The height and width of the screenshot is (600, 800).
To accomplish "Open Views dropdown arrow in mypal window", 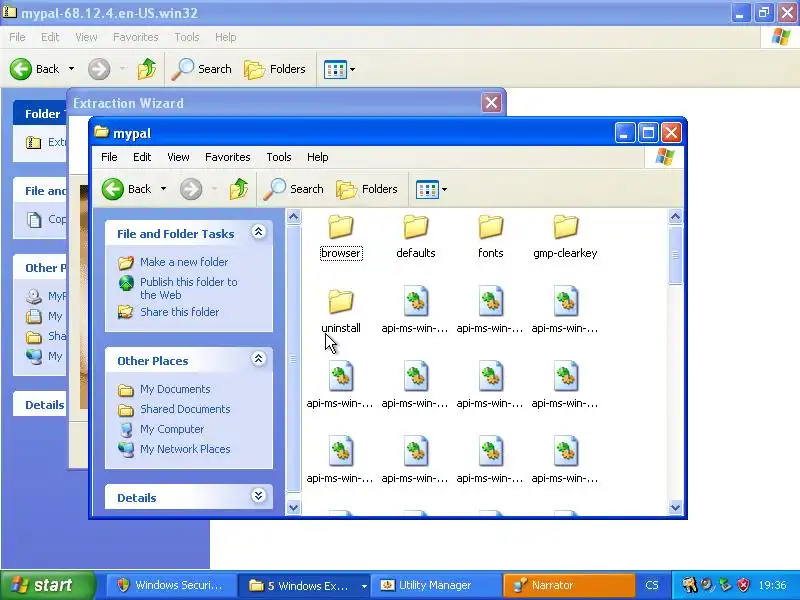I will click(444, 189).
